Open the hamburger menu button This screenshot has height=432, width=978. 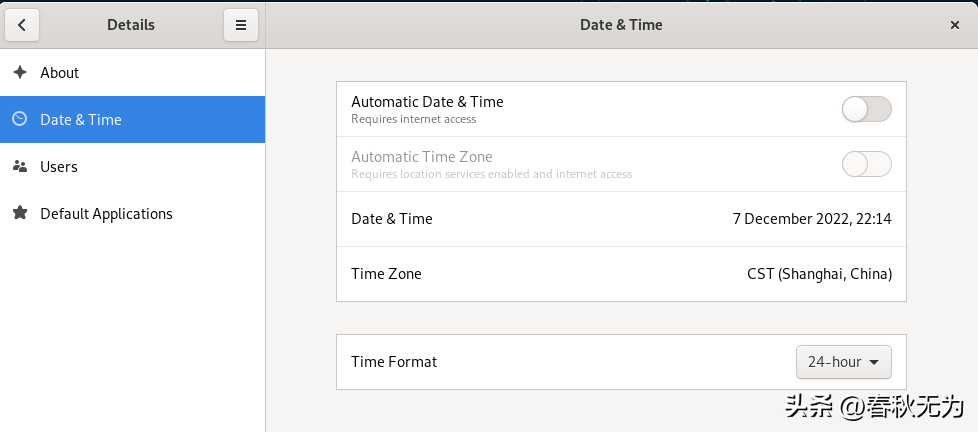[x=240, y=25]
